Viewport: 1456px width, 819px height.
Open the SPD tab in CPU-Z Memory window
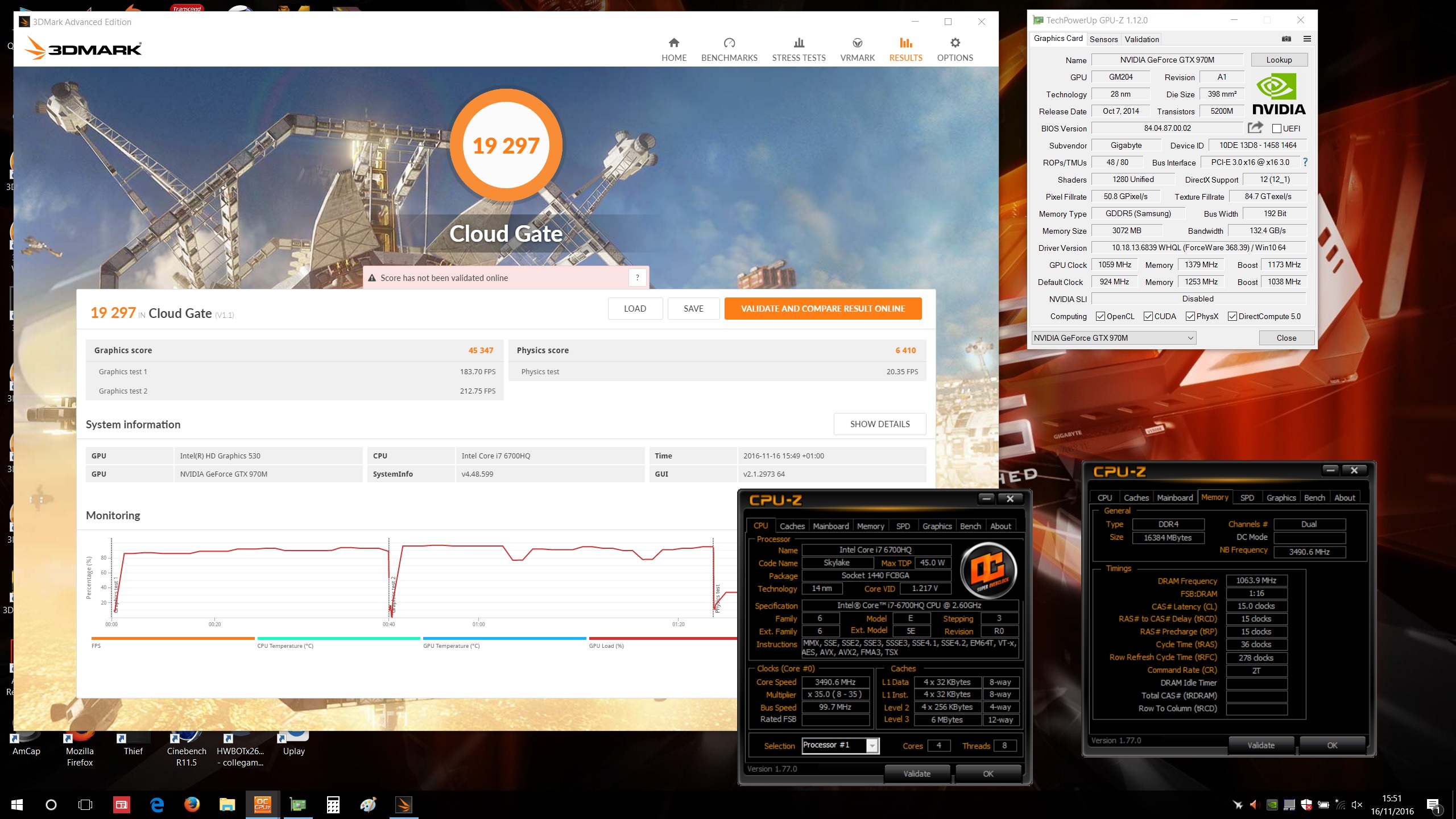(x=1247, y=498)
